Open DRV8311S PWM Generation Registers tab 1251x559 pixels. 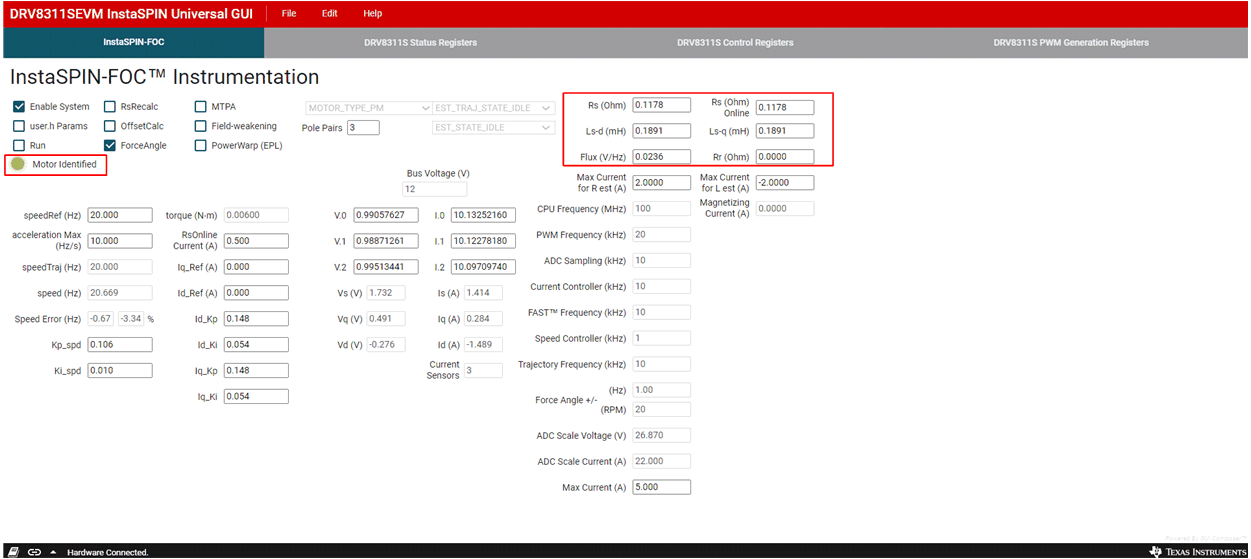pos(1071,43)
